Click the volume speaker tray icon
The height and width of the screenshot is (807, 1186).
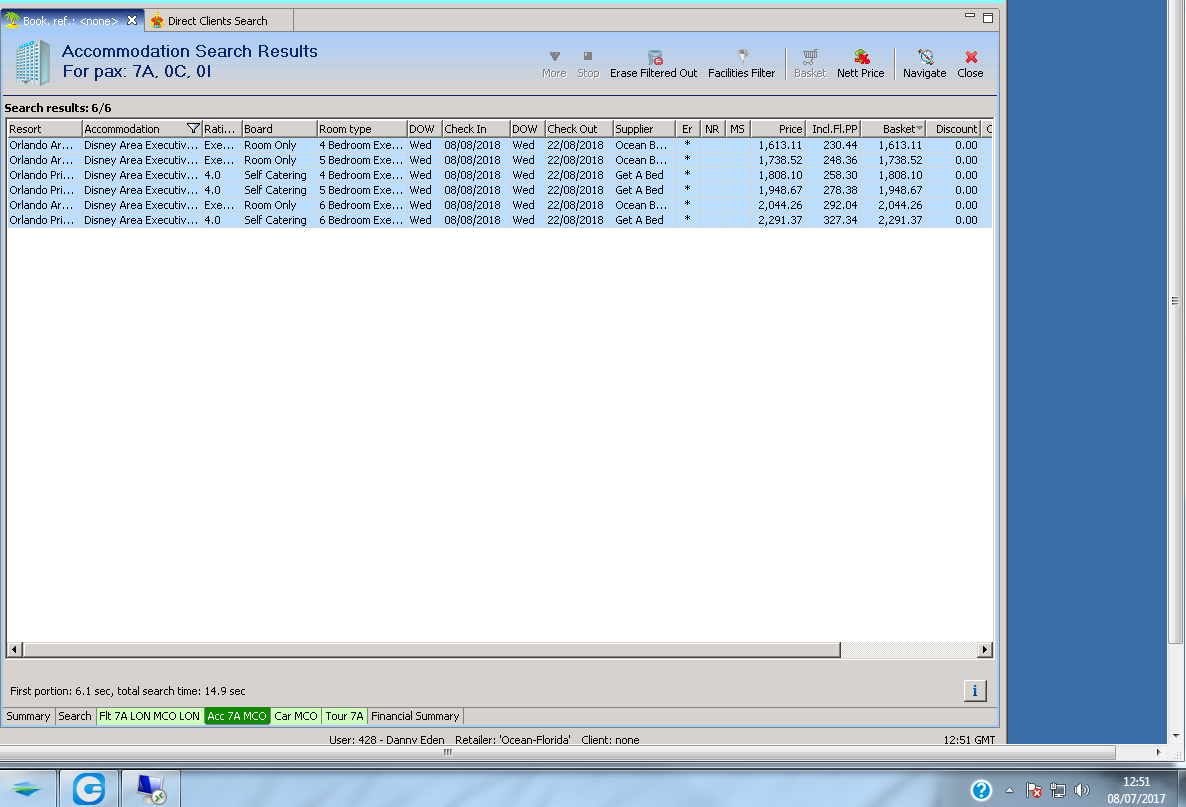1082,790
